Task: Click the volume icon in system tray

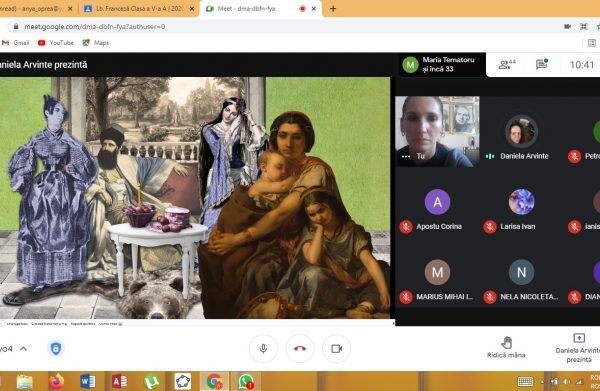Action: pos(567,381)
